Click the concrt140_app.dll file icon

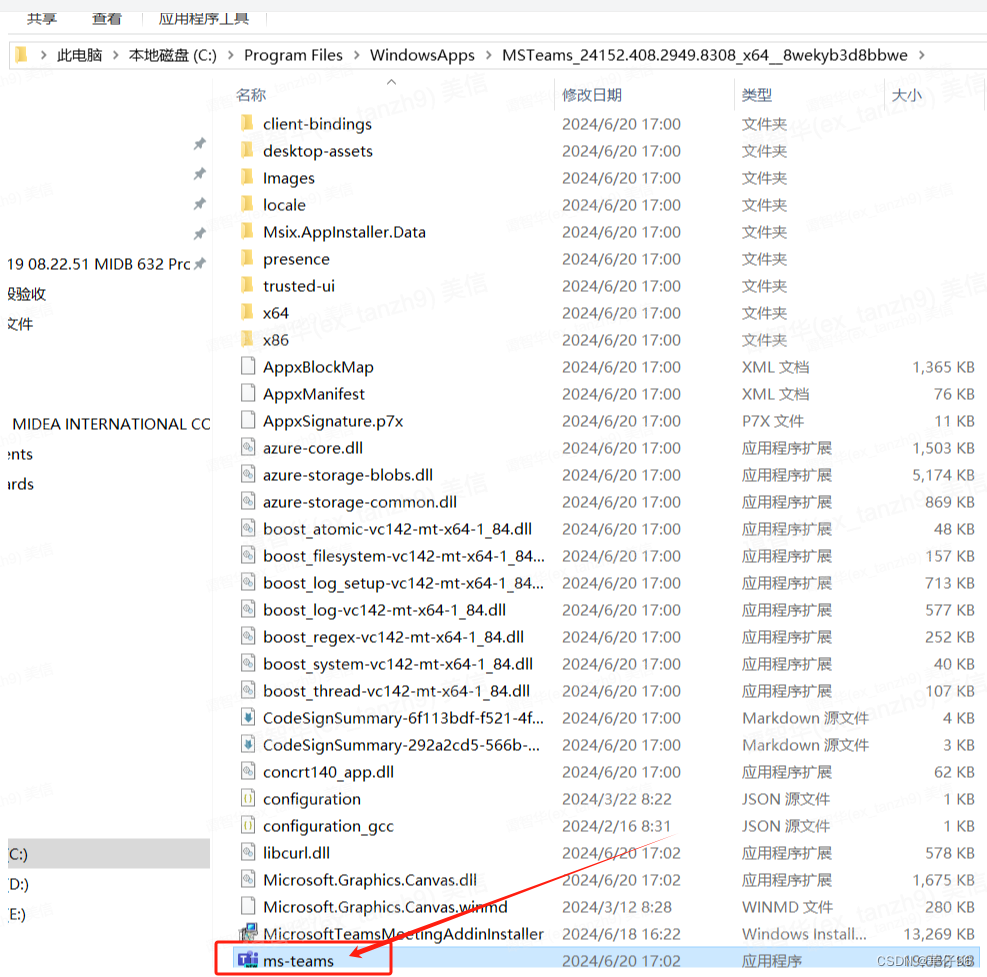[248, 771]
